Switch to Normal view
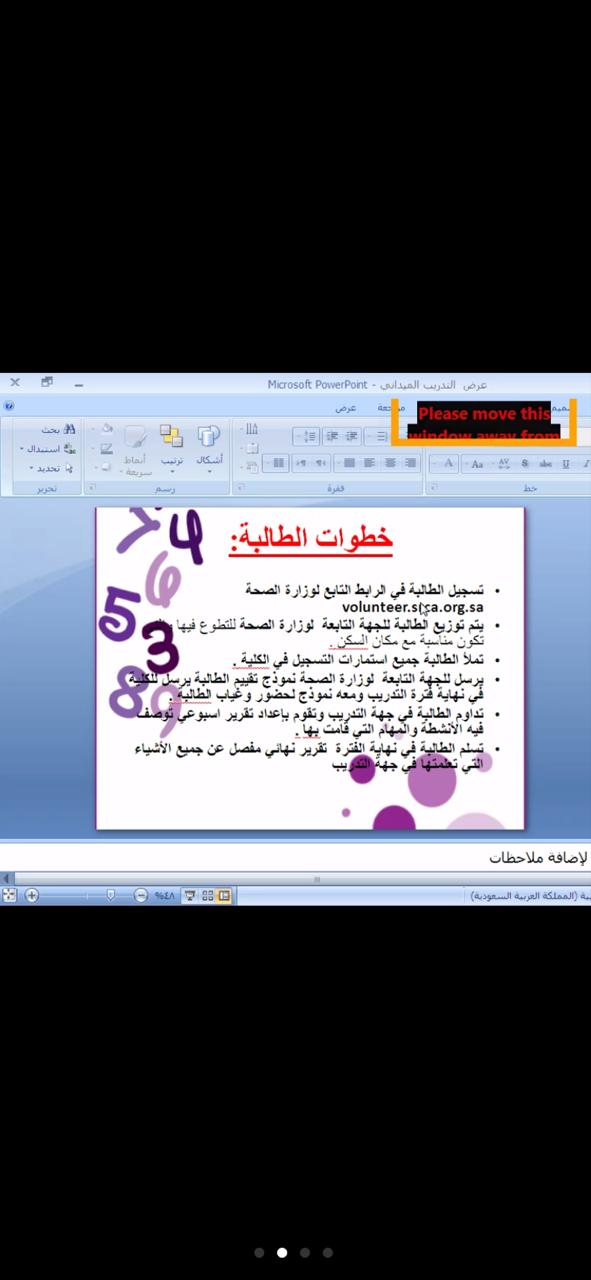The height and width of the screenshot is (1280, 591). point(224,896)
